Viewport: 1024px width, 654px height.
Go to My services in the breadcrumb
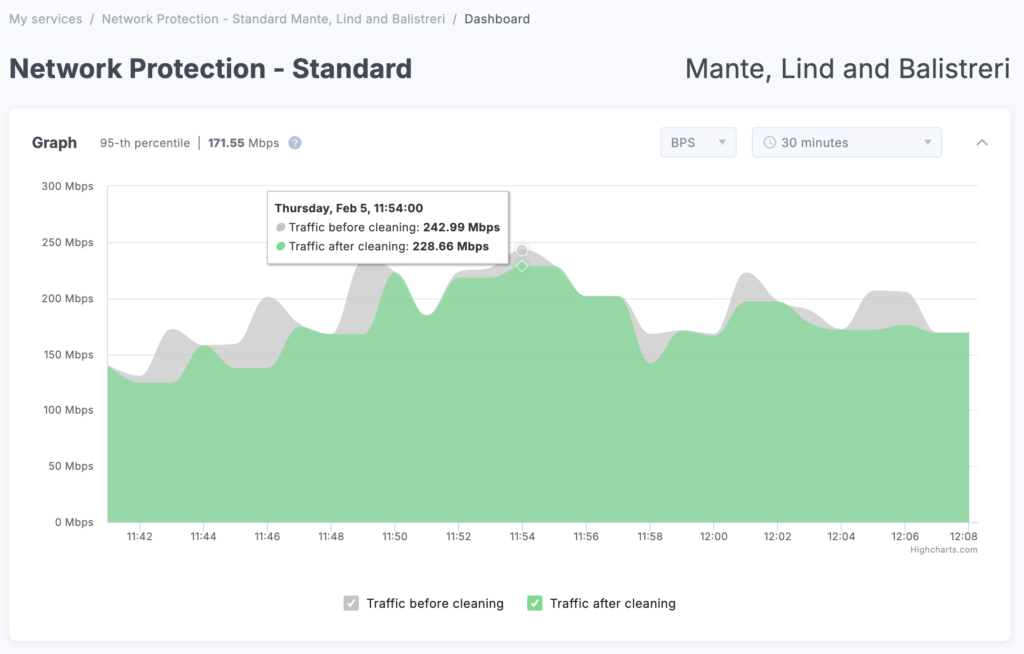point(46,19)
